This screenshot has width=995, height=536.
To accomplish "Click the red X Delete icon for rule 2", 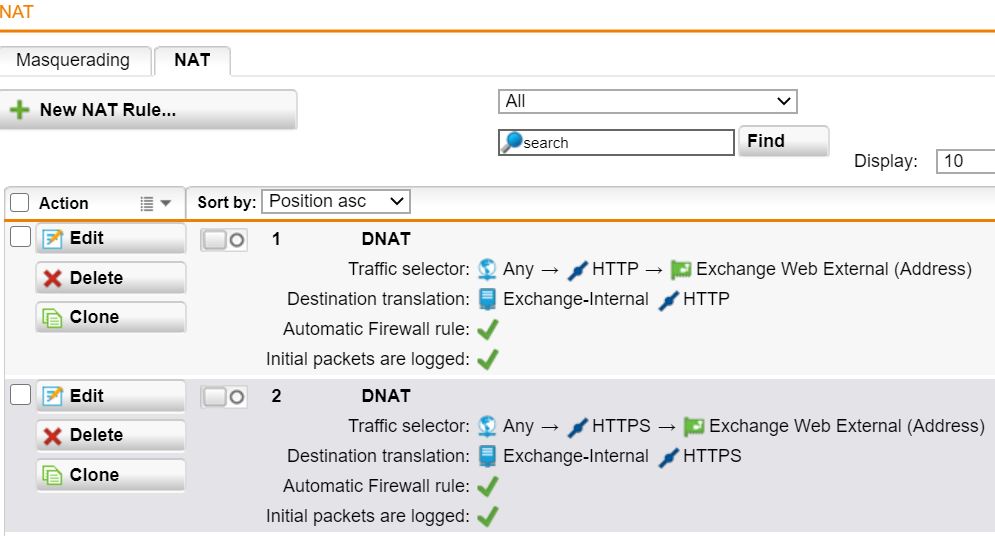I will [52, 436].
